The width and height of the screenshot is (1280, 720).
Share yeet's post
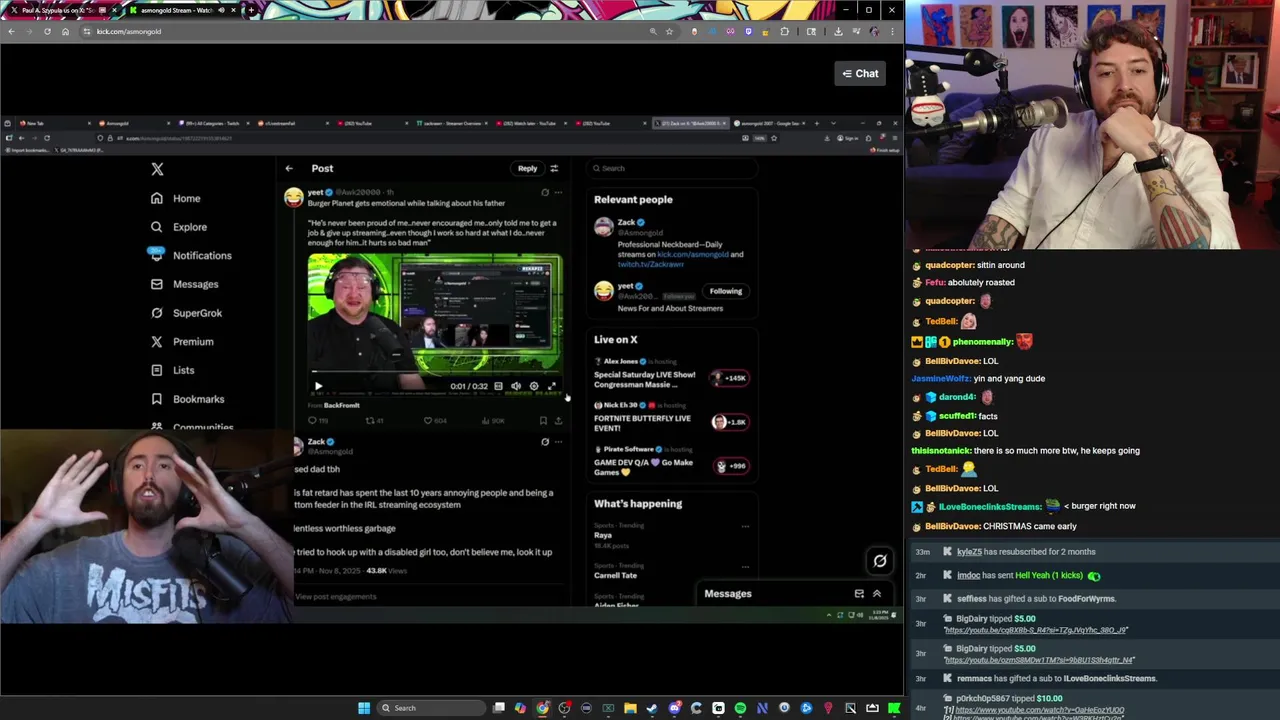click(x=558, y=421)
